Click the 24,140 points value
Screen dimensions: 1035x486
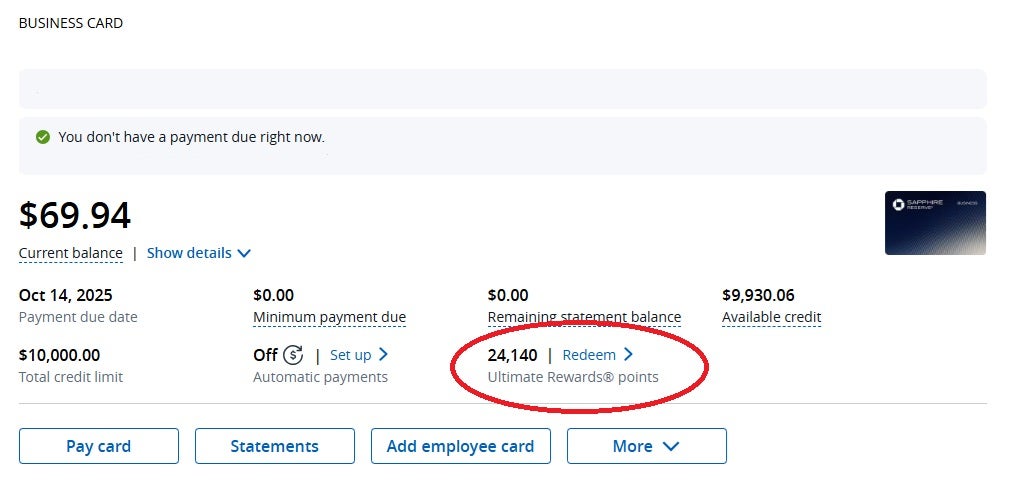point(512,354)
